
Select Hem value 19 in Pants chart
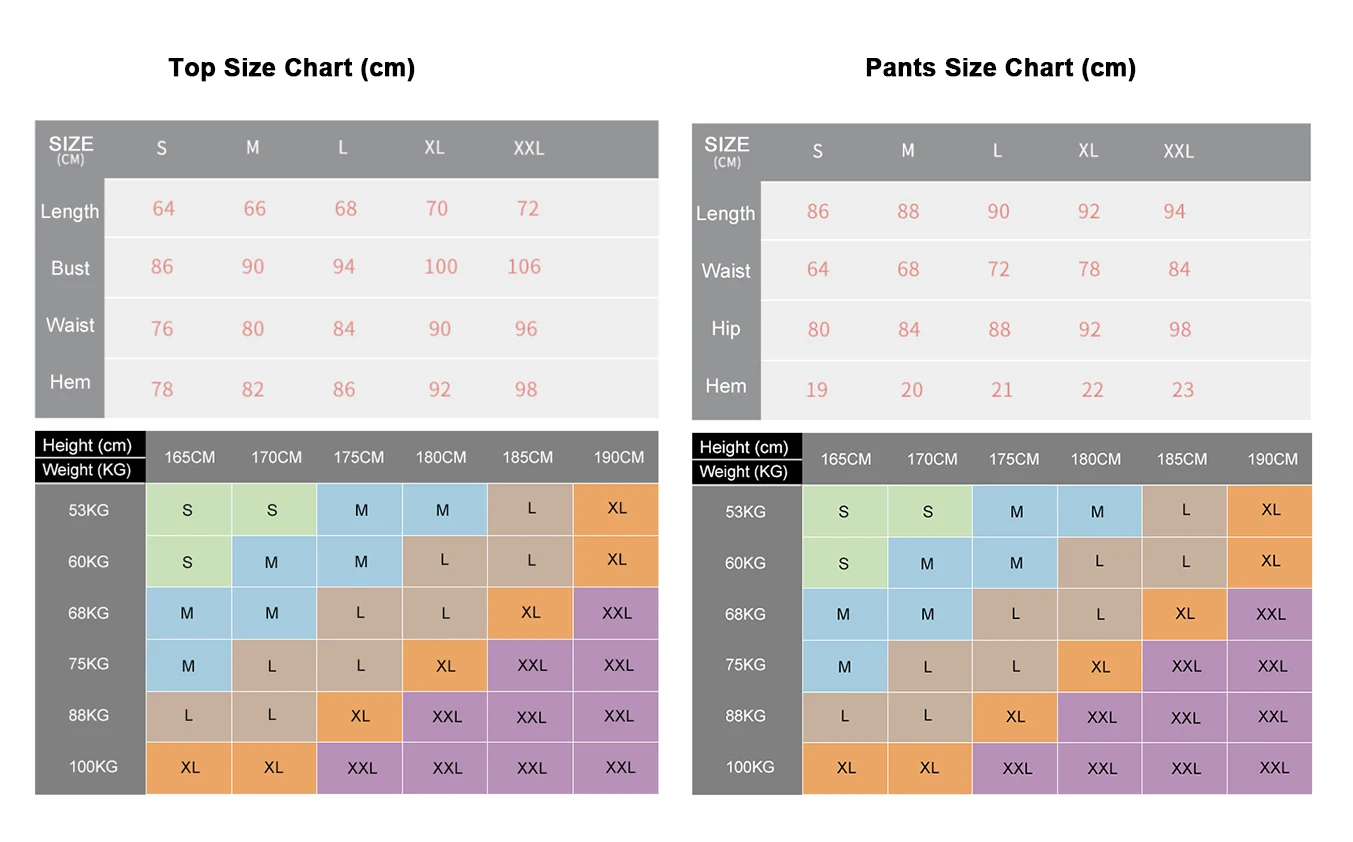coord(817,390)
